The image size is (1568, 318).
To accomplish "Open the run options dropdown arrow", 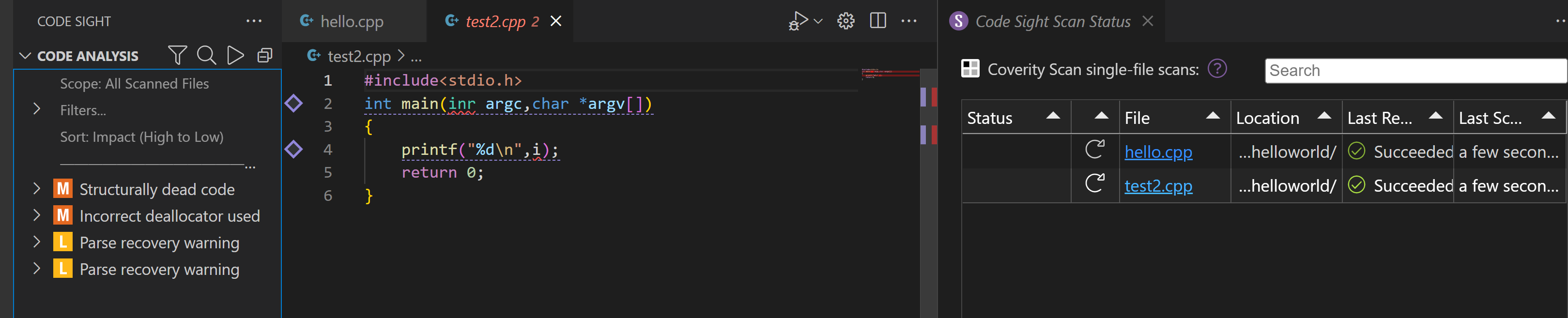I will 818,21.
